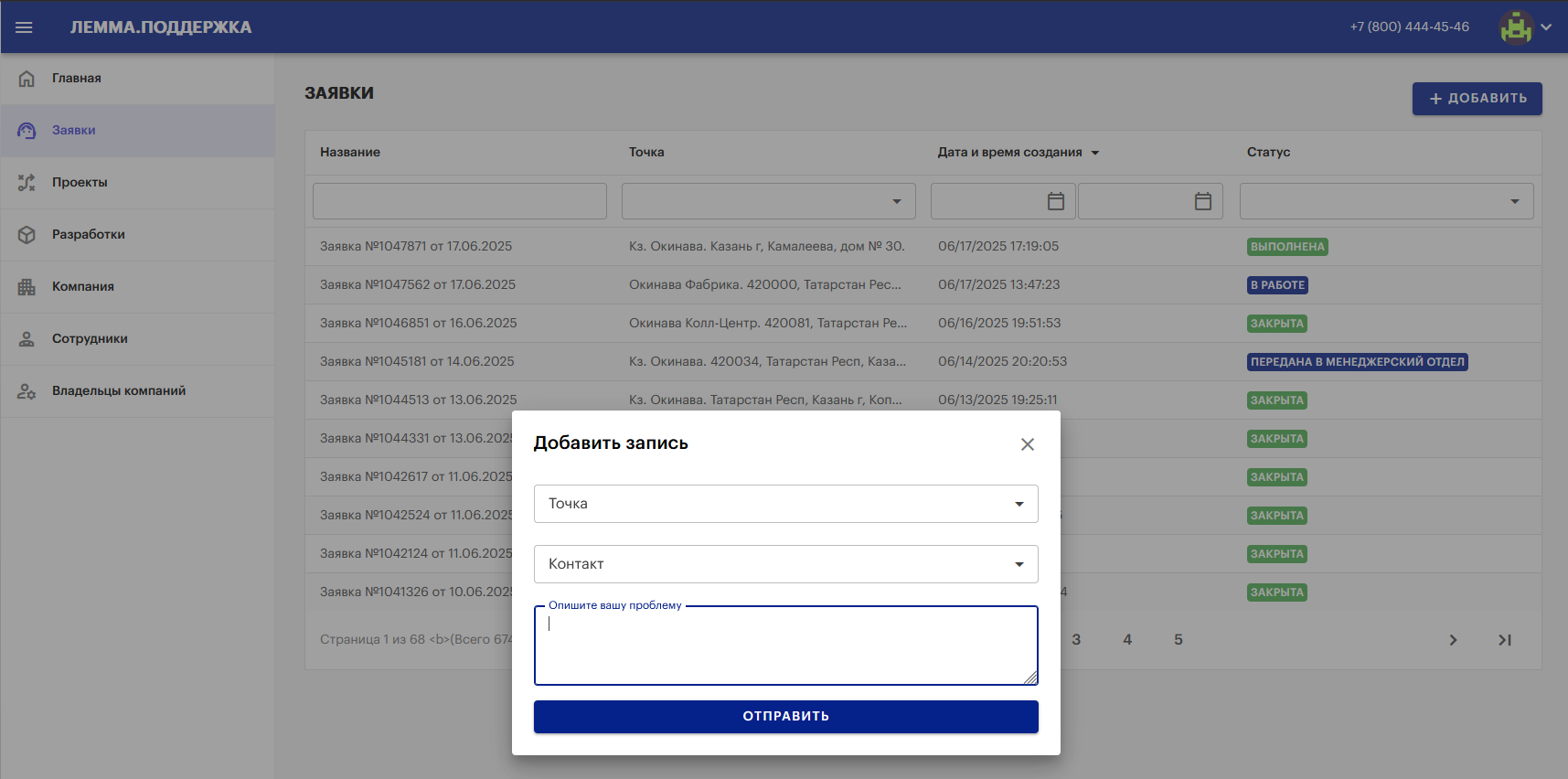
Task: Click the ДОБАВИТЬ button
Action: 1477,99
